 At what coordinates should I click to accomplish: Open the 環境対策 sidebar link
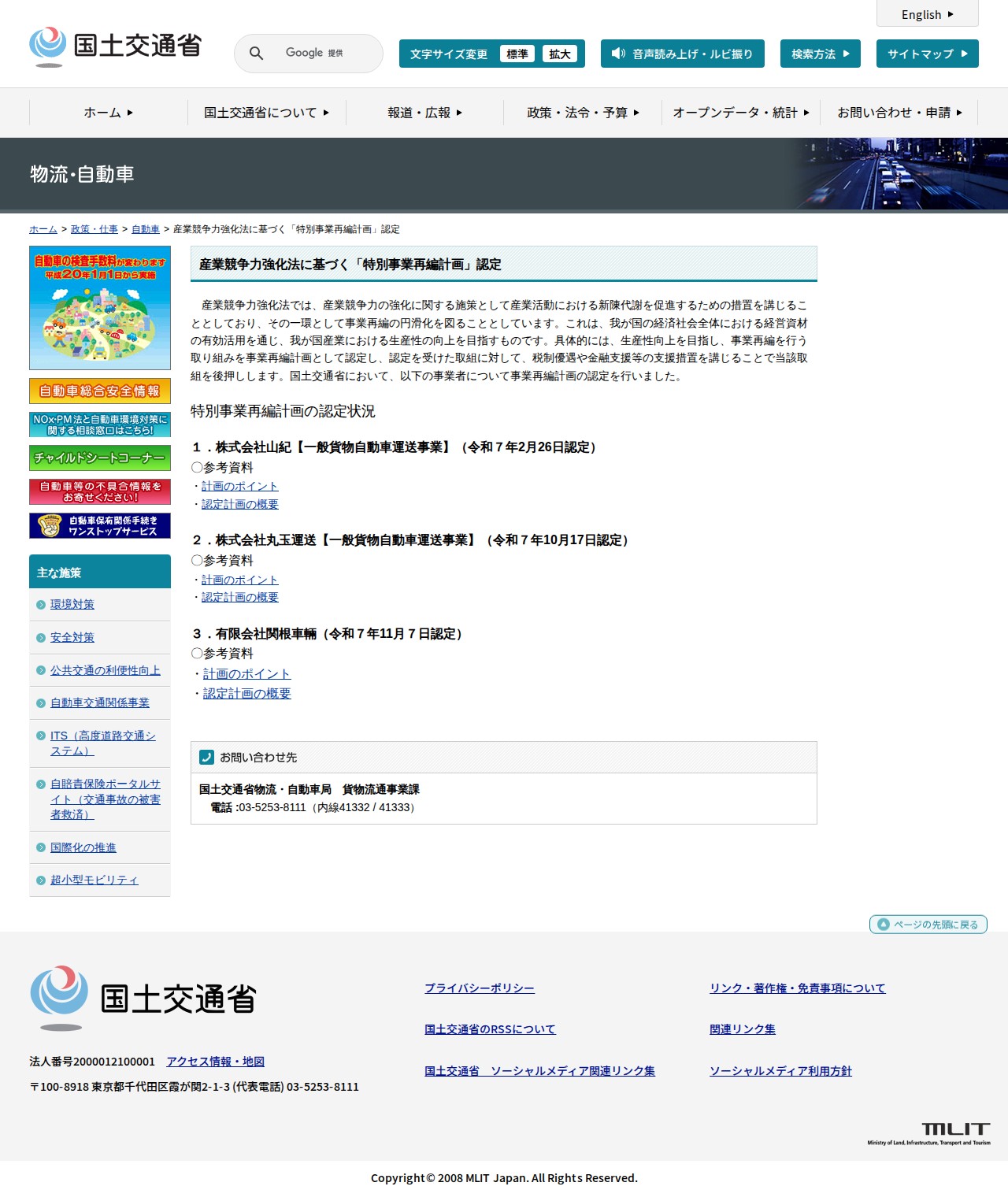[72, 604]
